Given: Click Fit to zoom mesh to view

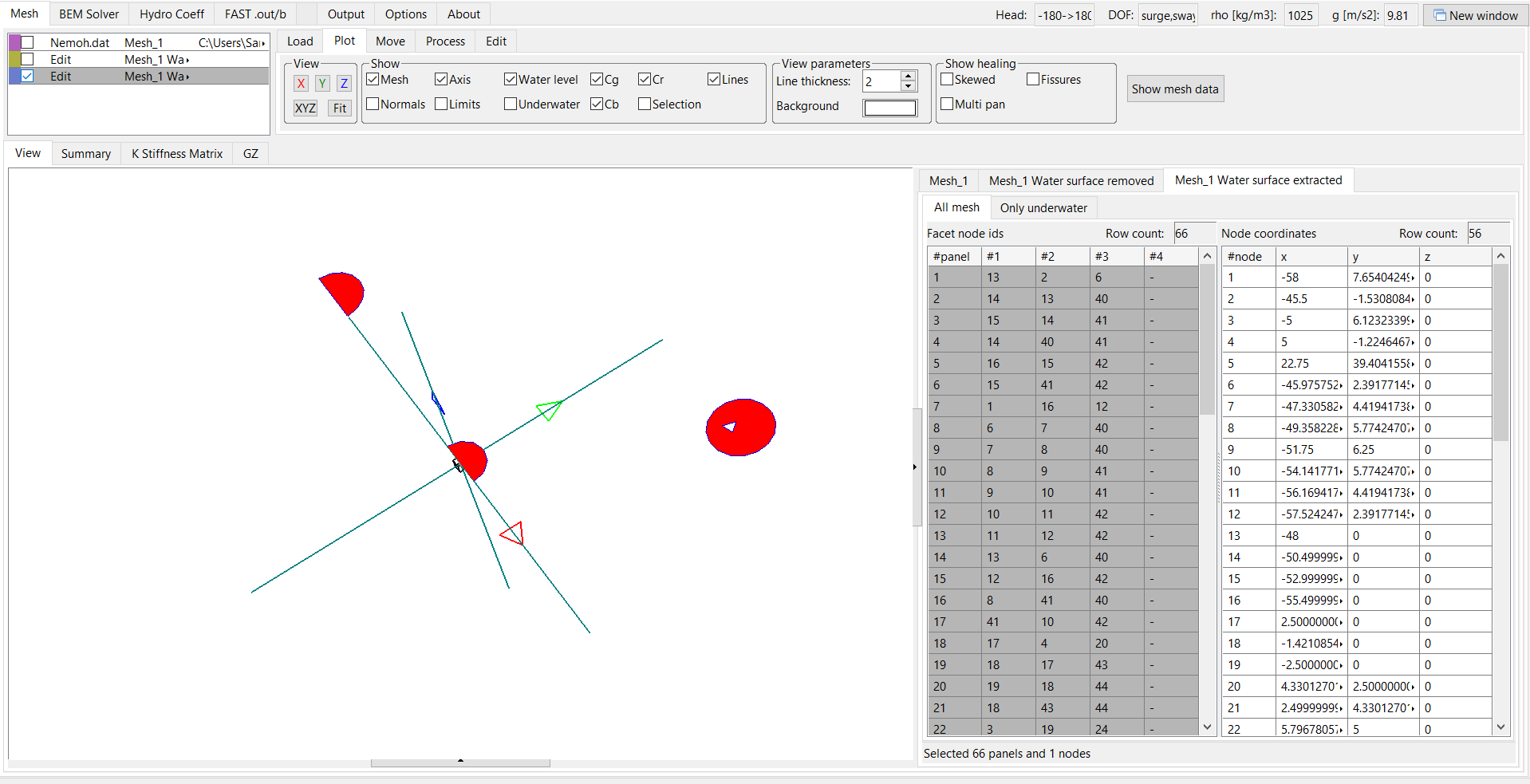Looking at the screenshot, I should point(339,108).
